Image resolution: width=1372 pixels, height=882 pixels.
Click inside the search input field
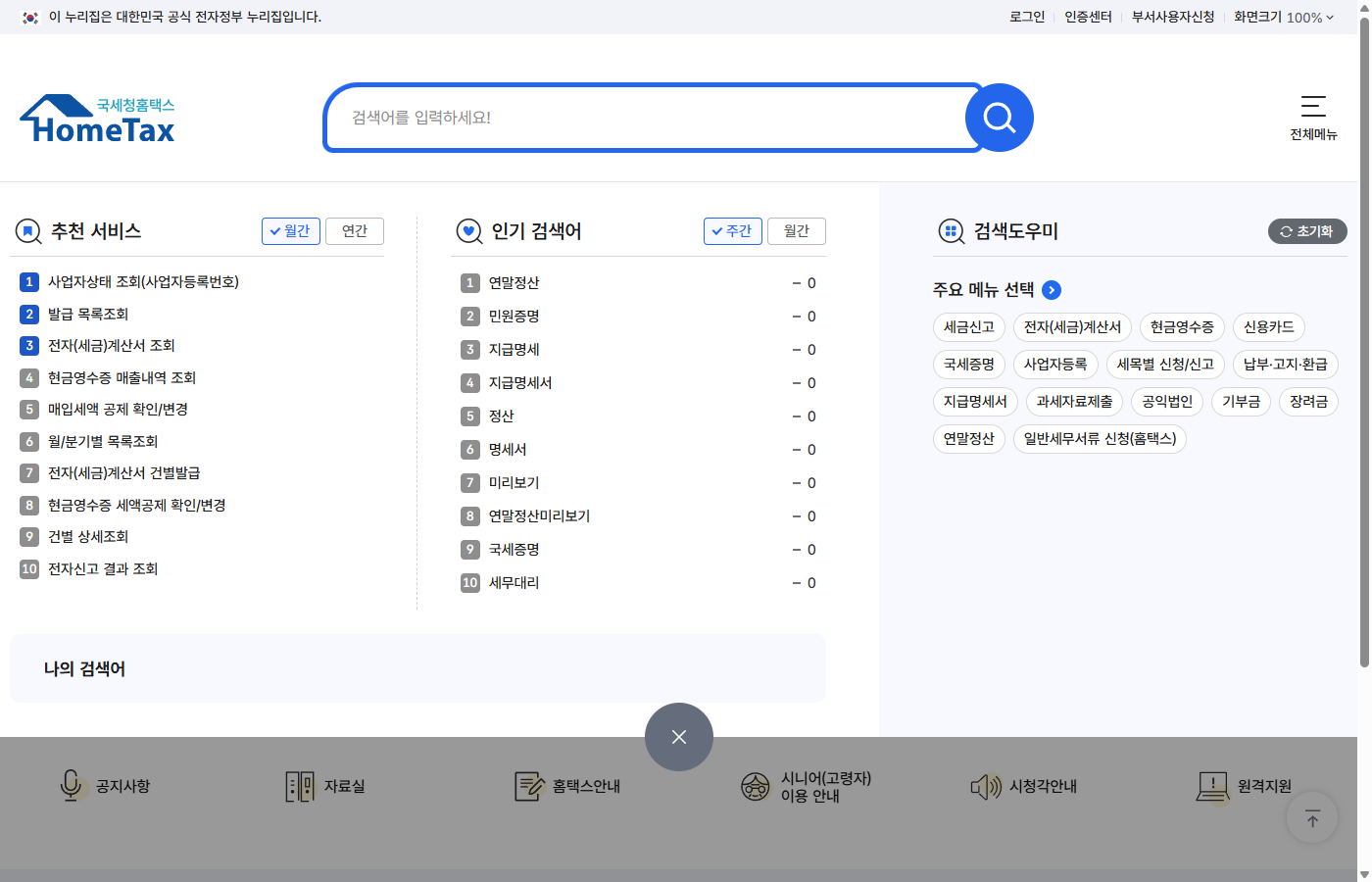[647, 117]
